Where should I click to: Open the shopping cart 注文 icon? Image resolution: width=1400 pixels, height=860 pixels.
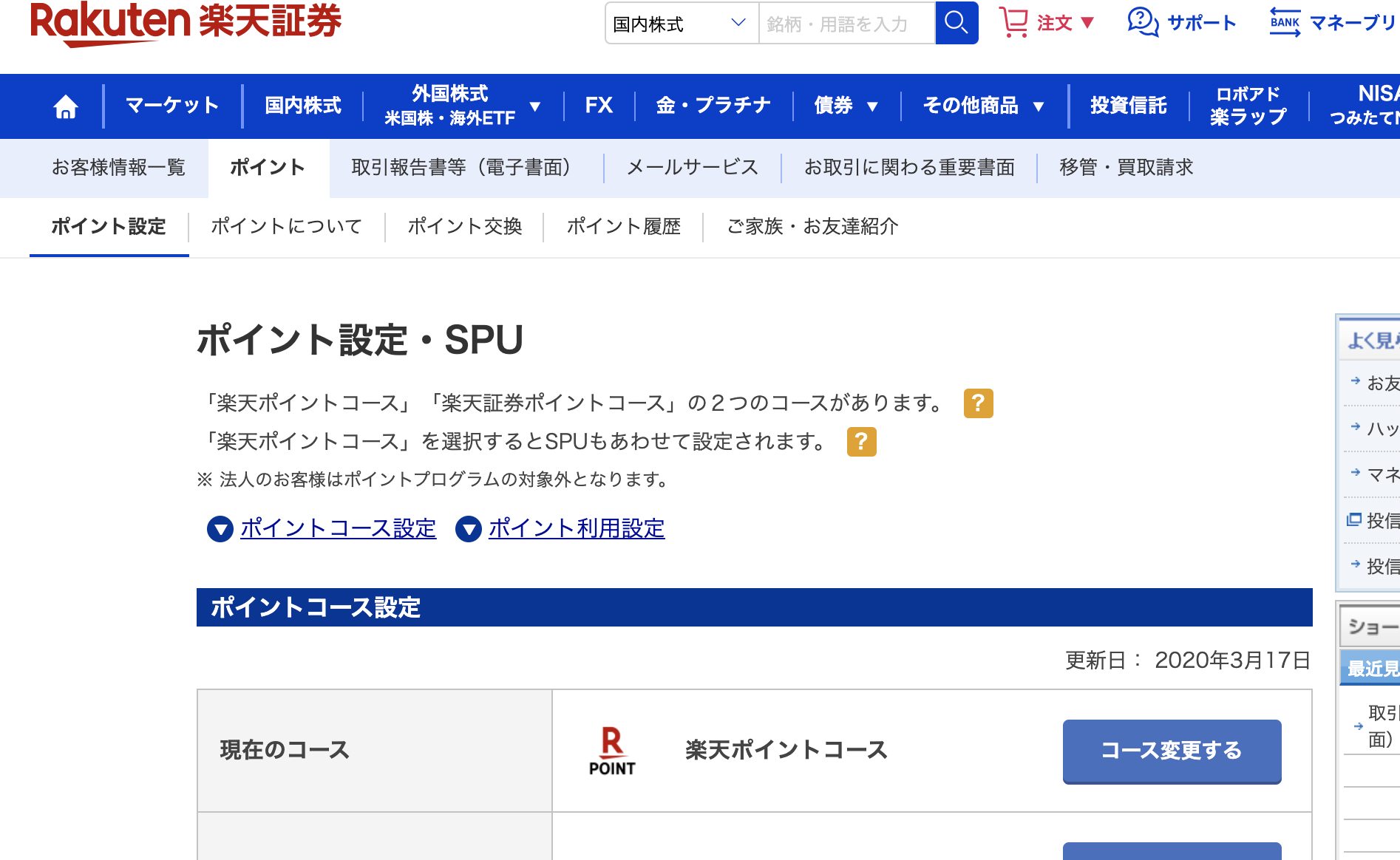point(1013,23)
